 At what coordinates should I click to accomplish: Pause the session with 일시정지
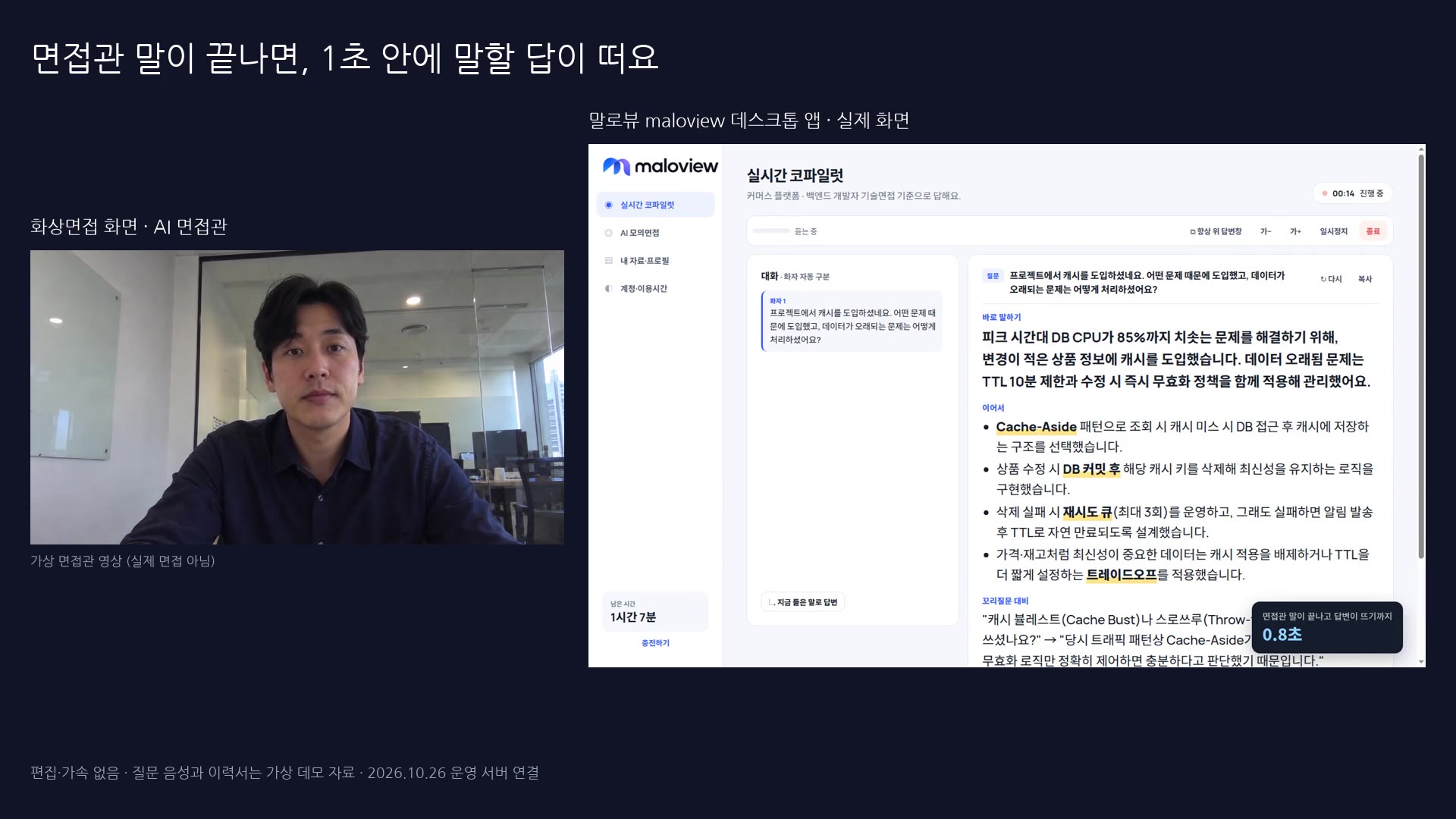point(1333,231)
